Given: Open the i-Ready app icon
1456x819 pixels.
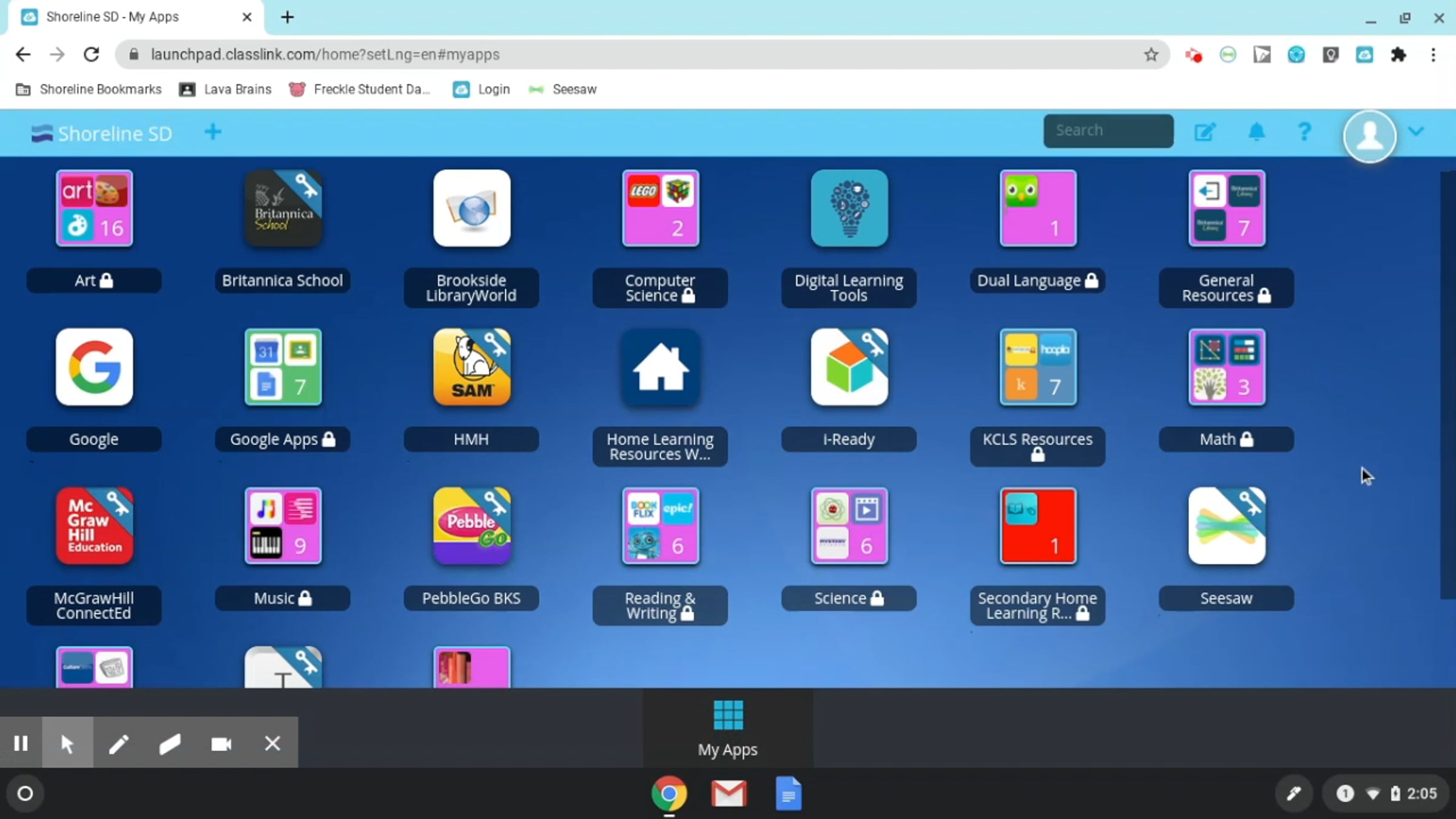Looking at the screenshot, I should click(x=849, y=367).
